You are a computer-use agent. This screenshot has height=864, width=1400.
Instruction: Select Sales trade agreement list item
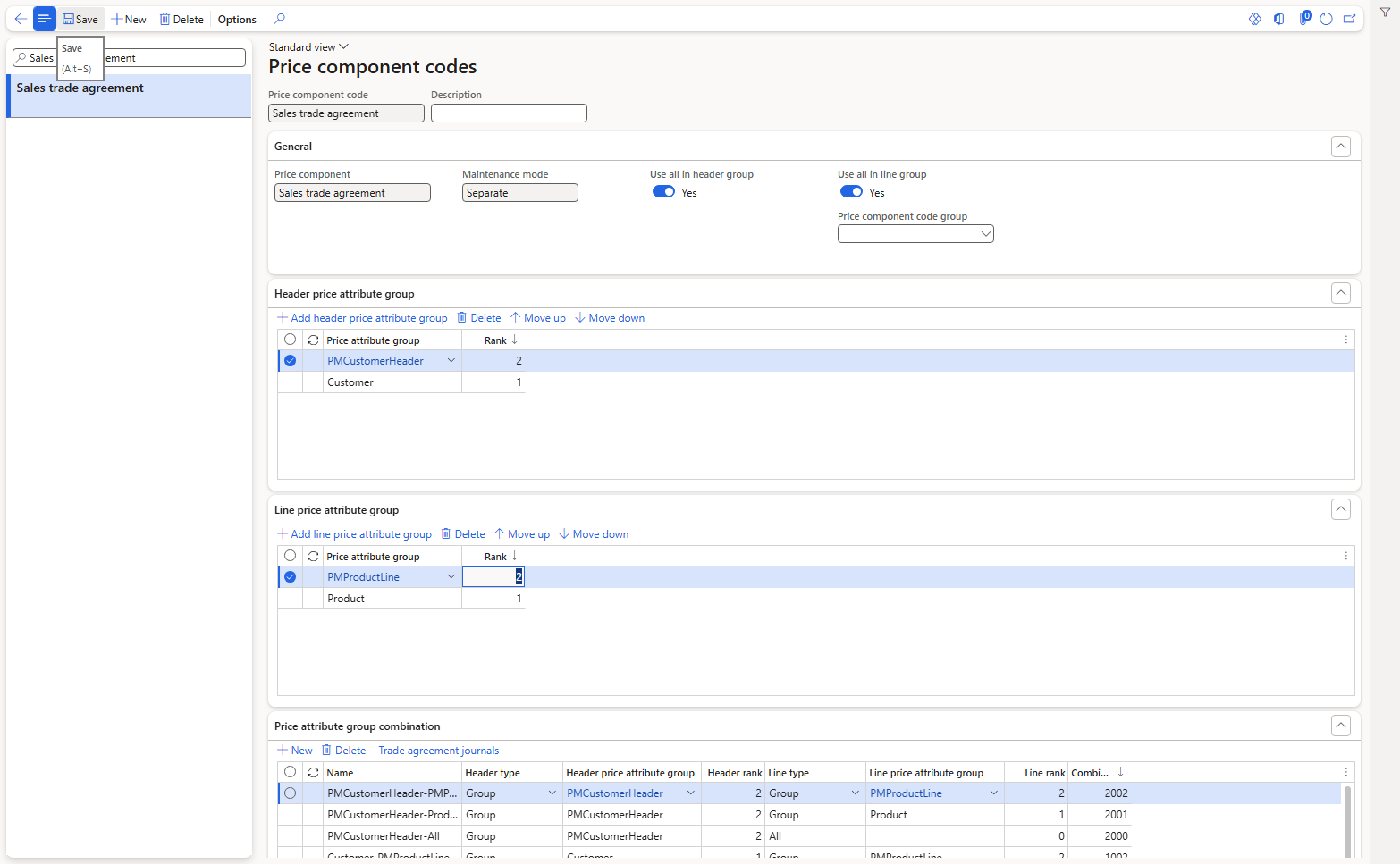[x=129, y=96]
